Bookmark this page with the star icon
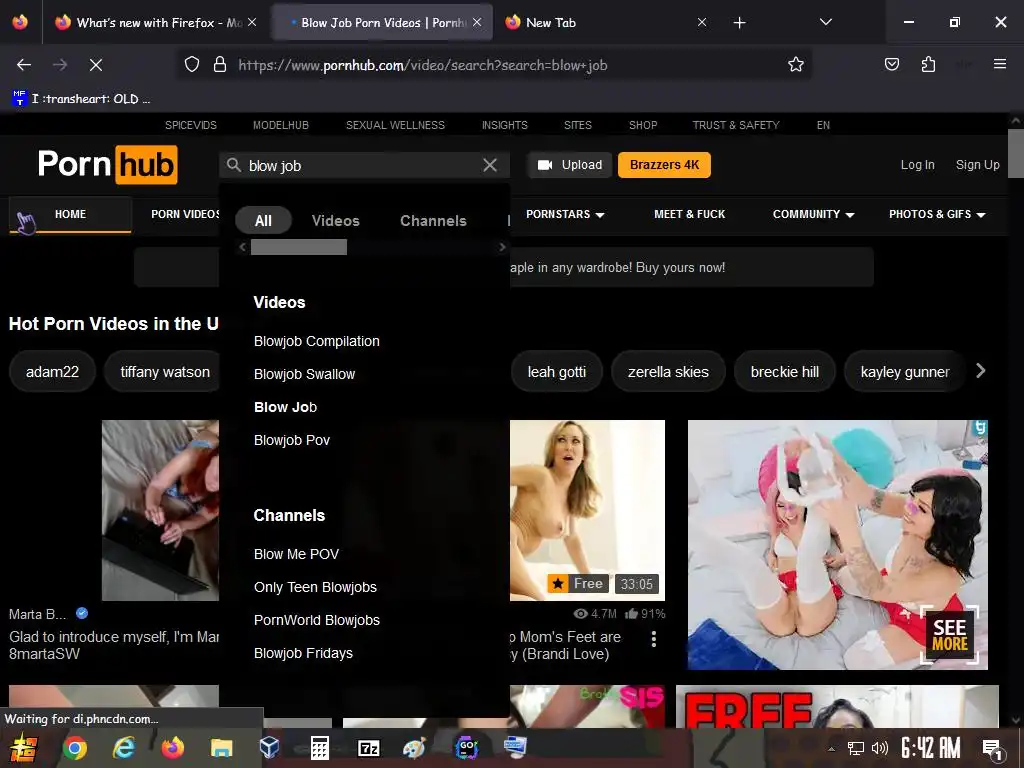The width and height of the screenshot is (1024, 768). click(795, 65)
